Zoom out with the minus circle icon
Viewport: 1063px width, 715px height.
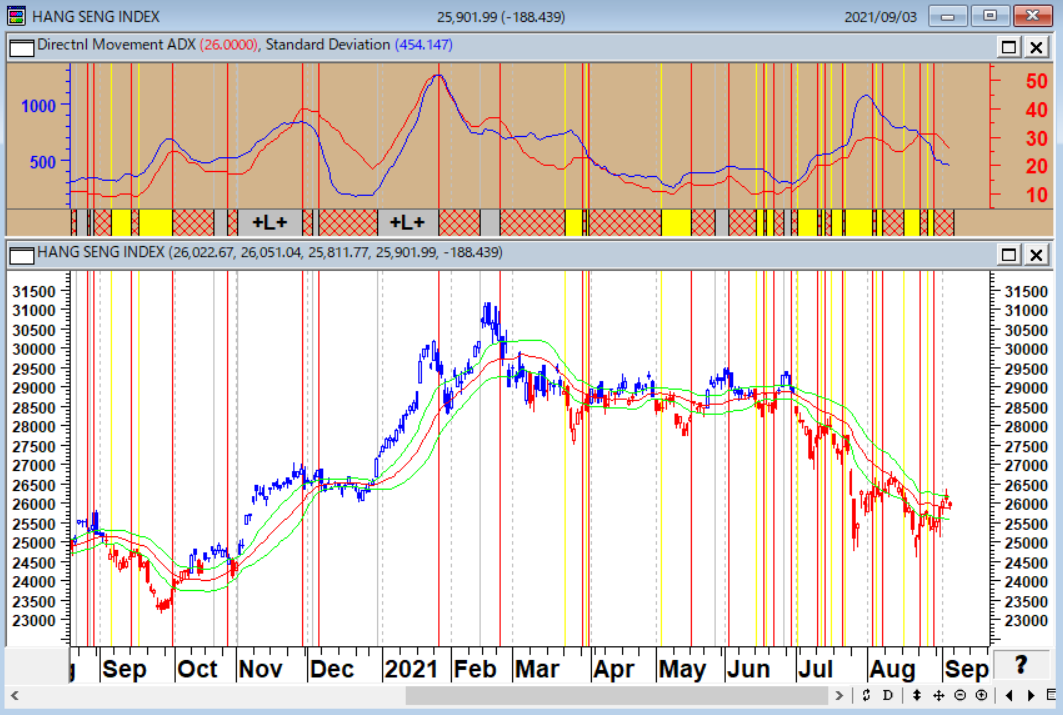960,695
